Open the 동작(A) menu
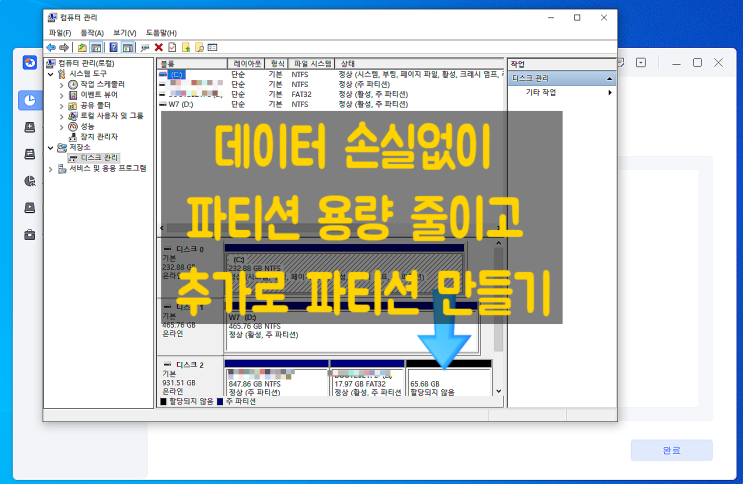 coord(92,33)
